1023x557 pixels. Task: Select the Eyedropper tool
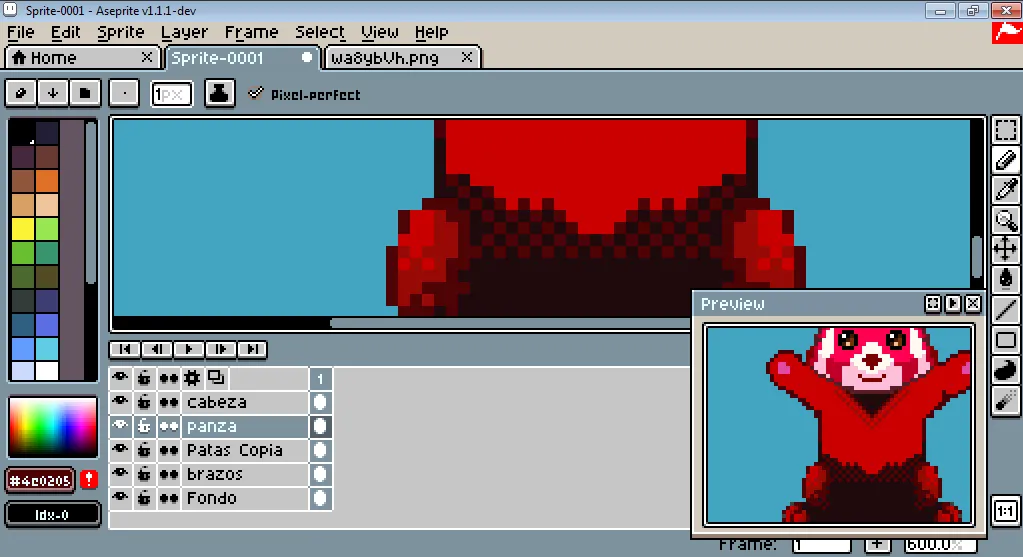point(1005,190)
